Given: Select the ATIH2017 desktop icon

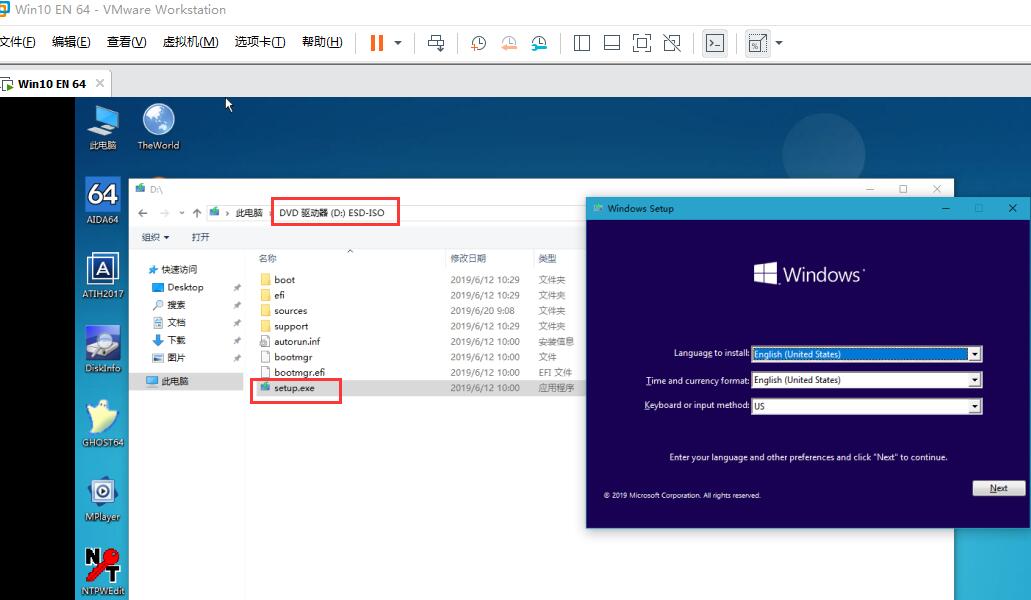Looking at the screenshot, I should tap(103, 275).
